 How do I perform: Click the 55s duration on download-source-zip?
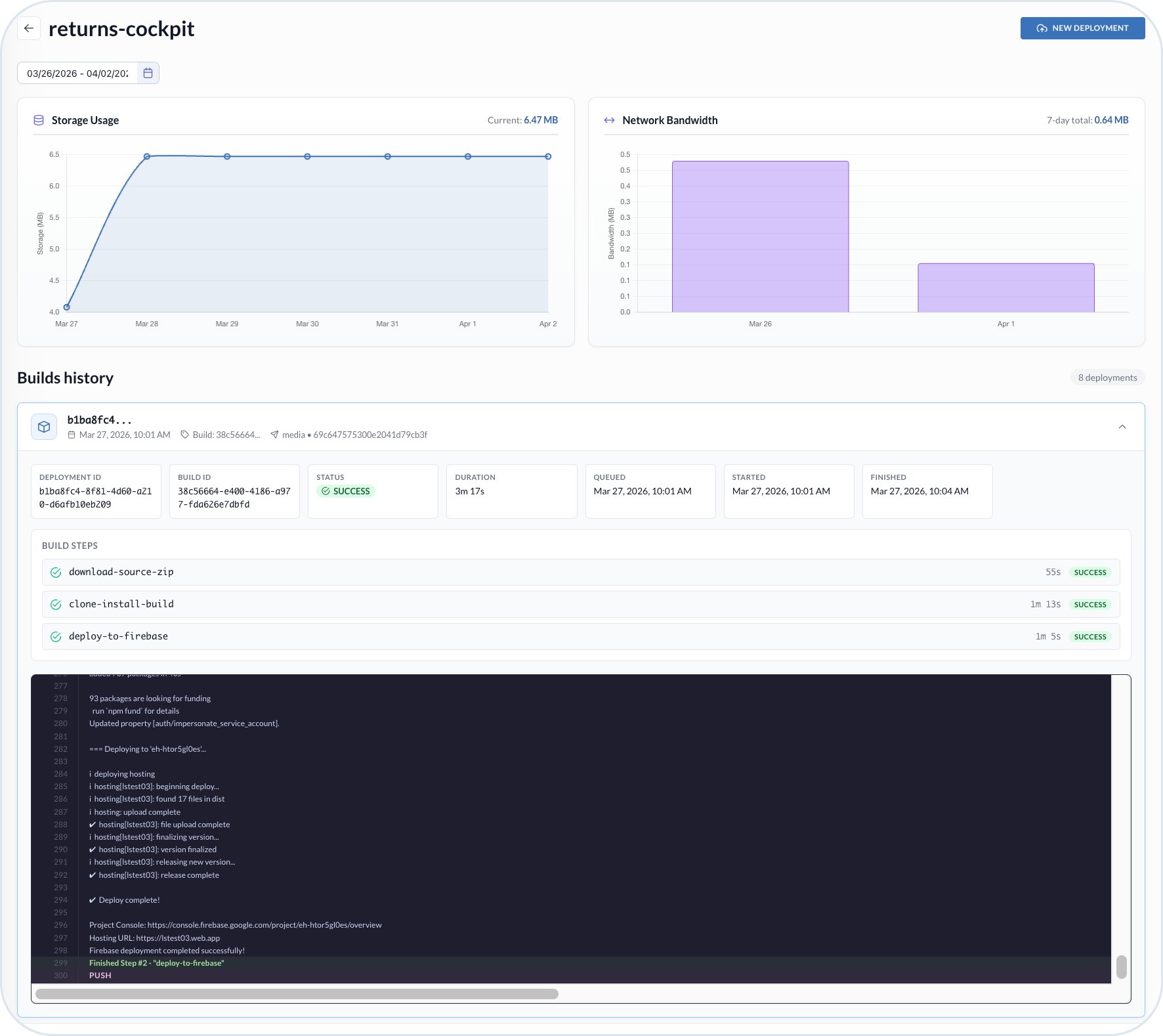click(x=1053, y=572)
